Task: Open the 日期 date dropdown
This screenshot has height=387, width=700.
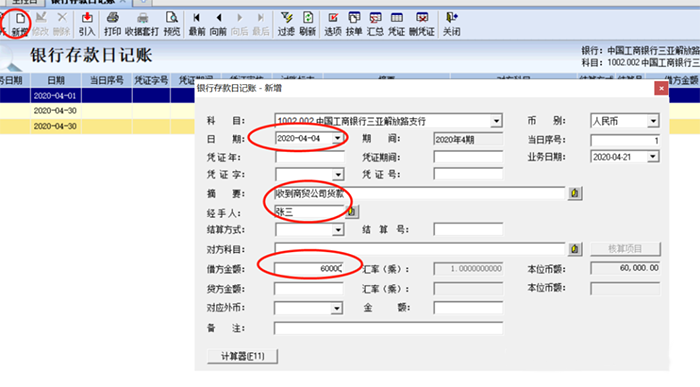Action: pos(338,138)
